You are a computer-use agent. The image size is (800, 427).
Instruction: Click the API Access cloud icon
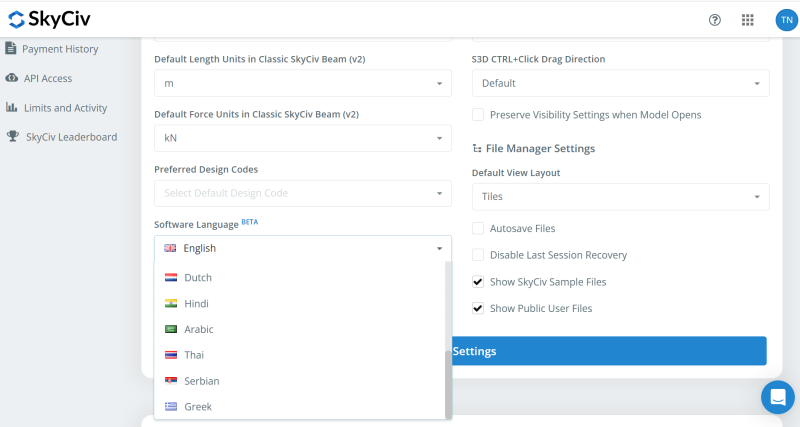12,78
